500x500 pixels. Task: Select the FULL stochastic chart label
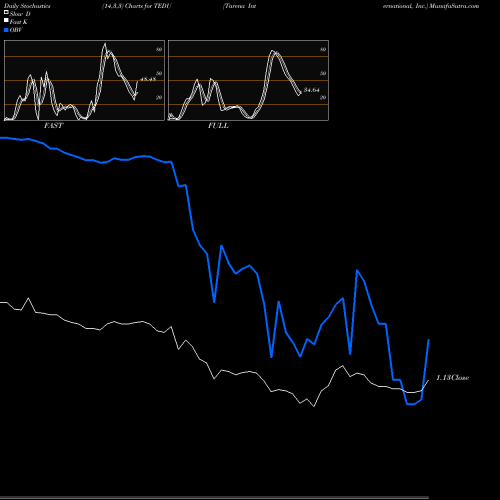coord(218,126)
